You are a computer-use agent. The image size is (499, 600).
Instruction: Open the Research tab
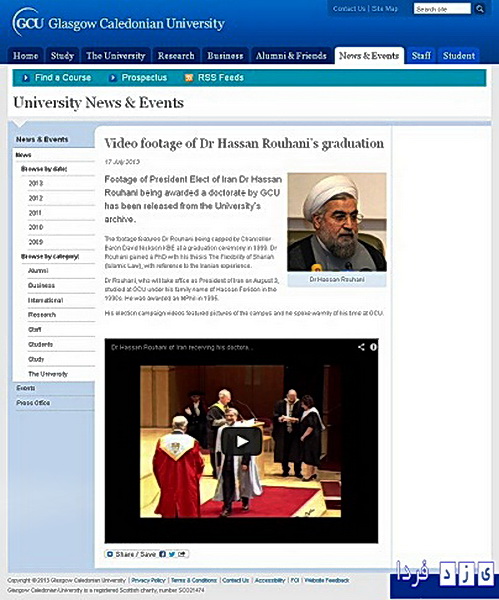pos(176,56)
